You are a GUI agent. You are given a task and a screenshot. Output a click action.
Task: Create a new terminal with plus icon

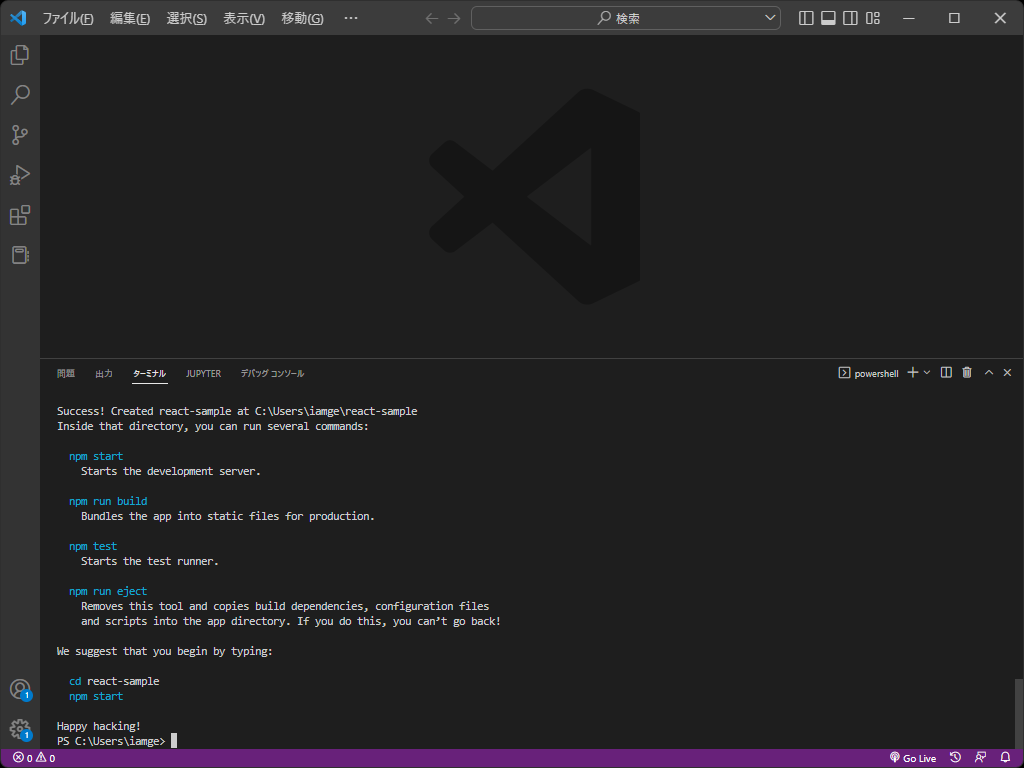(x=913, y=372)
